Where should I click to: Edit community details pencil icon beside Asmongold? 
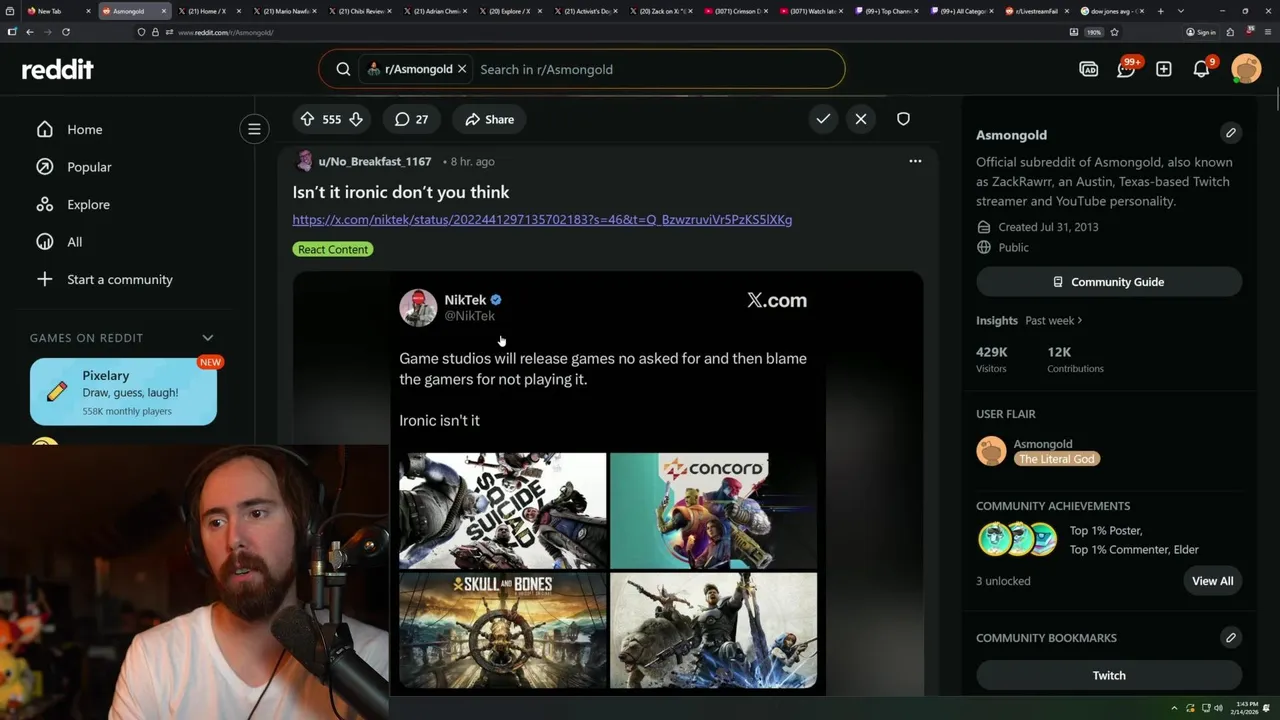coord(1231,133)
